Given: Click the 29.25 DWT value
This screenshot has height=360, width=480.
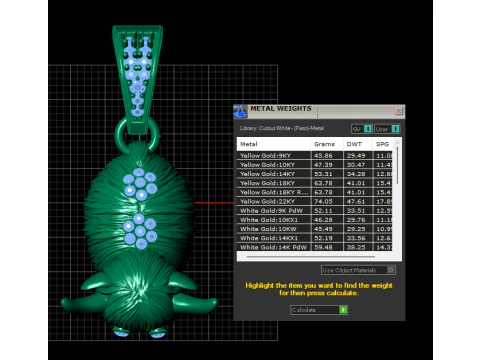Looking at the screenshot, I should click(356, 229).
